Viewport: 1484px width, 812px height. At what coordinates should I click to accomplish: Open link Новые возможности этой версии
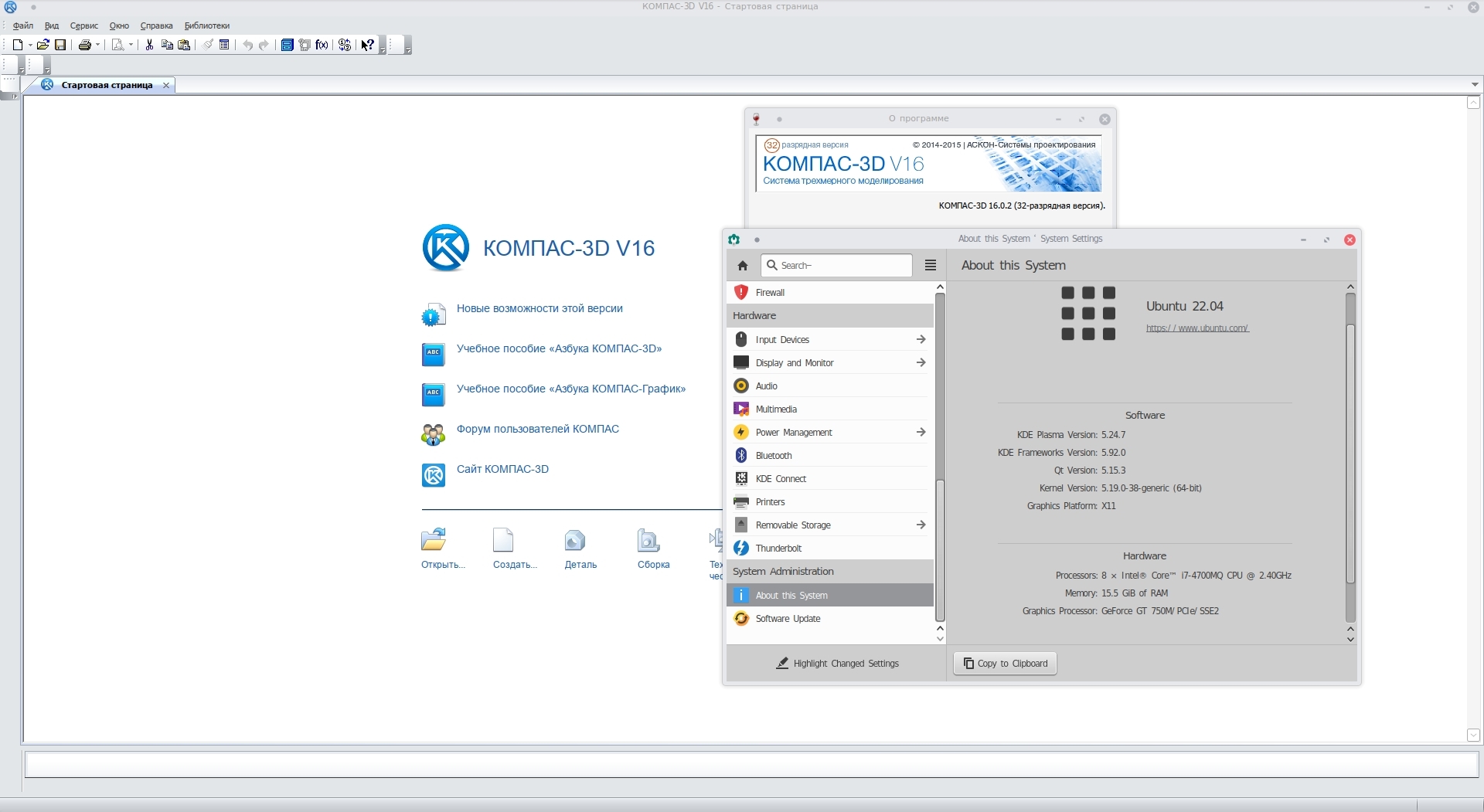coord(539,308)
